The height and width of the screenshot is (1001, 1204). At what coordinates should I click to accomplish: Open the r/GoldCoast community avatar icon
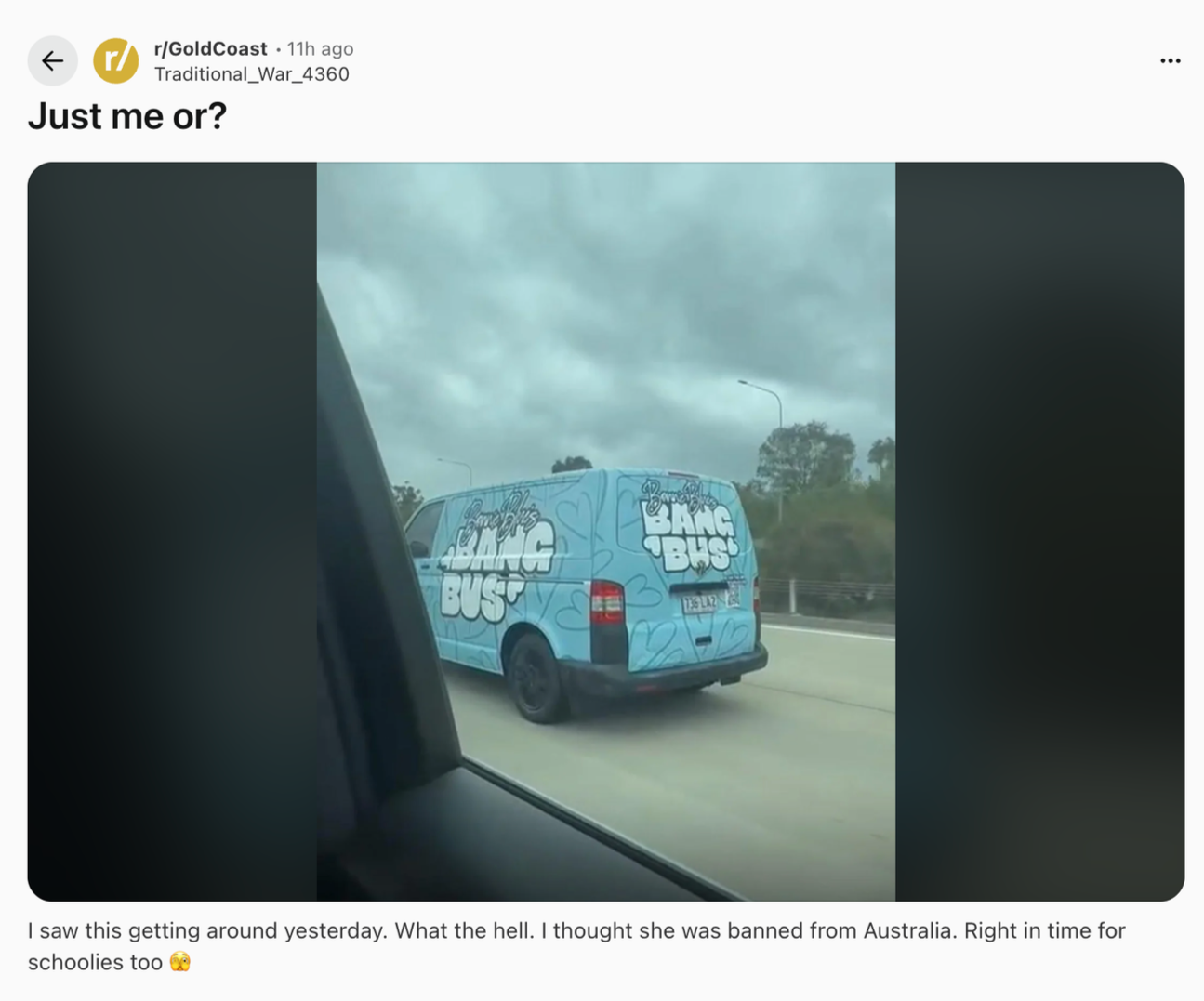coord(116,61)
